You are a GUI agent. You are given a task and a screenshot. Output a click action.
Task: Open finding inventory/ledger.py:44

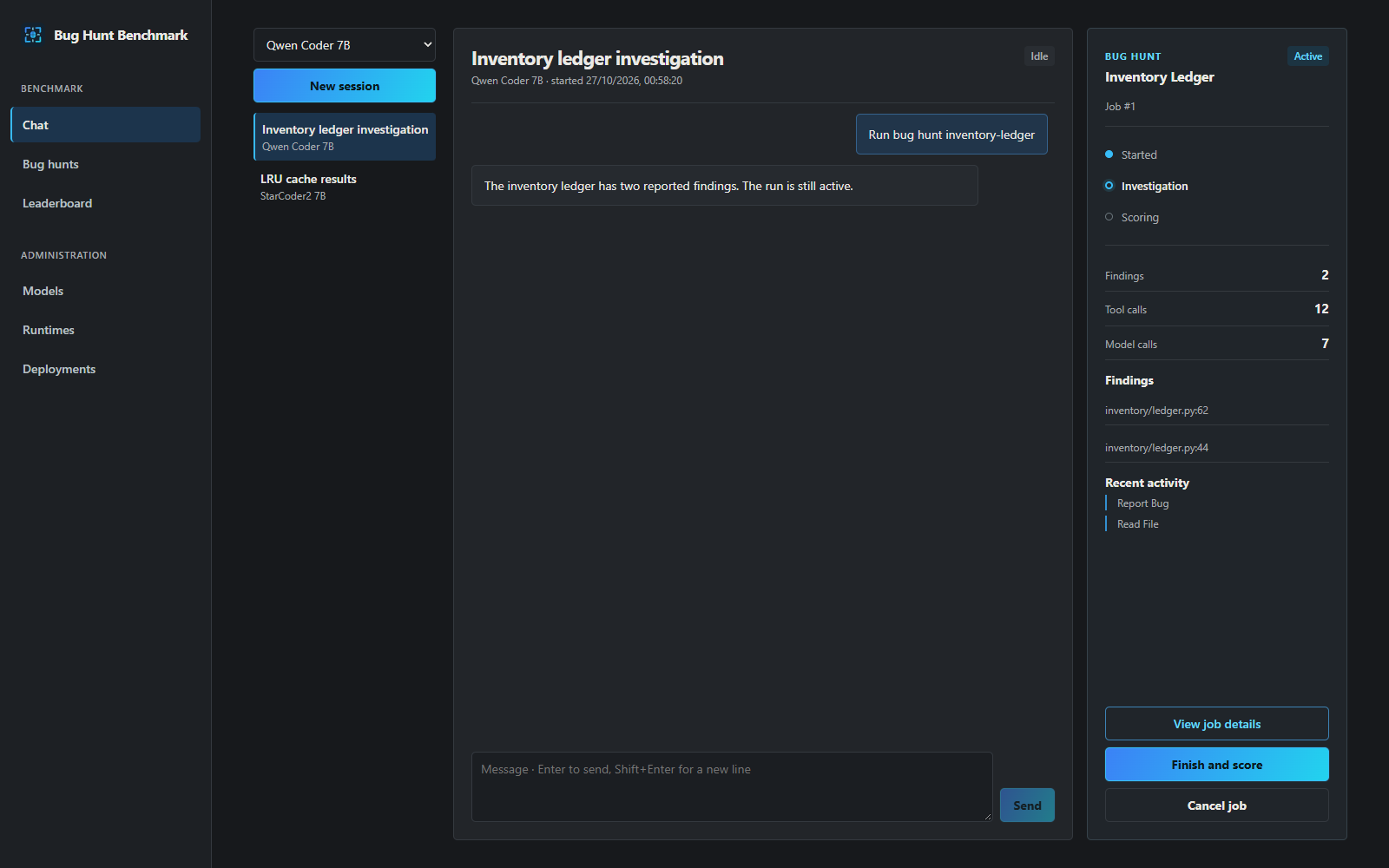click(x=1156, y=448)
